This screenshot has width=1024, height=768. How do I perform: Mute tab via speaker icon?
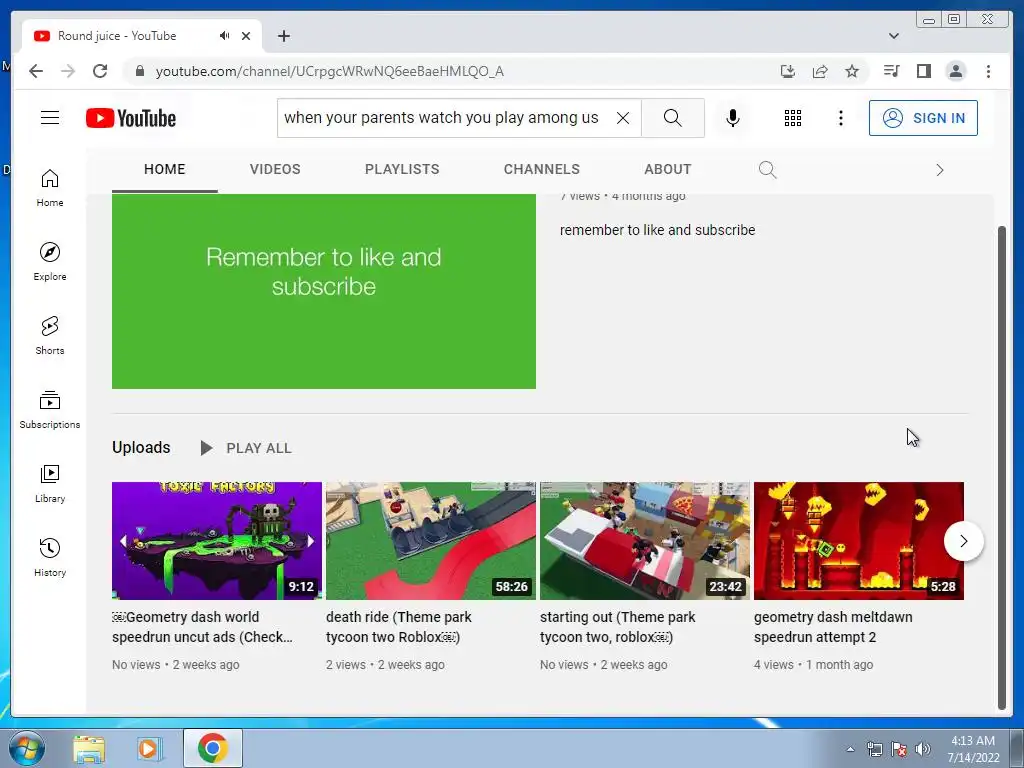(225, 36)
